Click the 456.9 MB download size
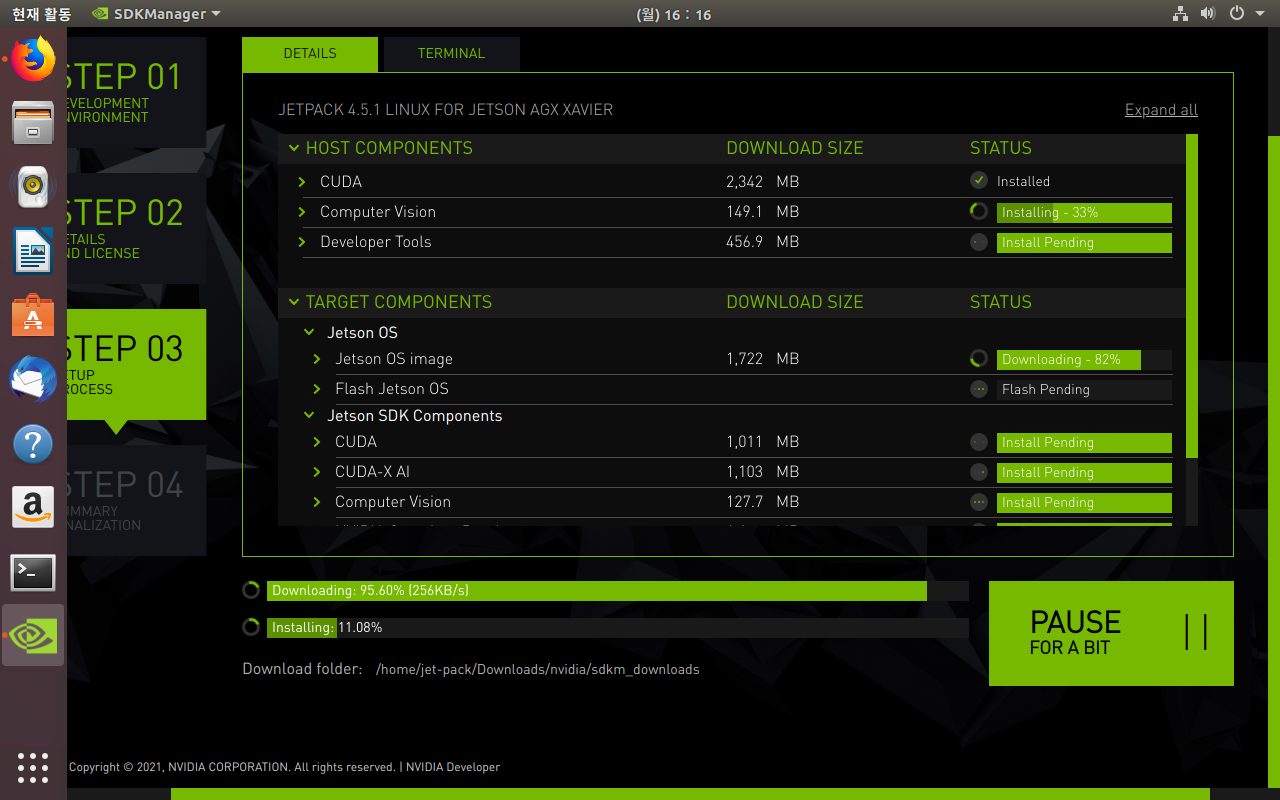 click(x=762, y=242)
